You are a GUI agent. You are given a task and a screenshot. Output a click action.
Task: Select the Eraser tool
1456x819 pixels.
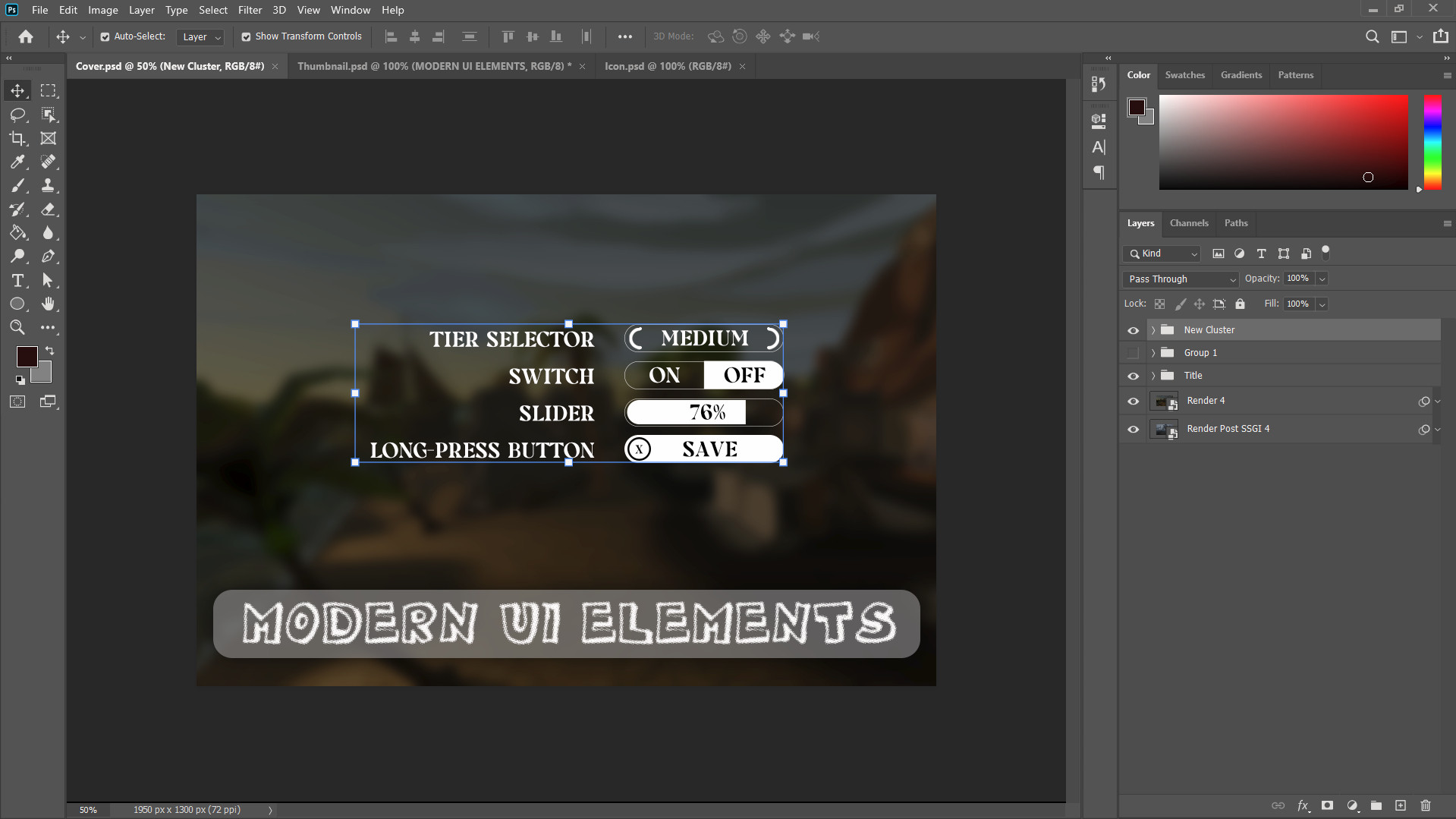49,209
